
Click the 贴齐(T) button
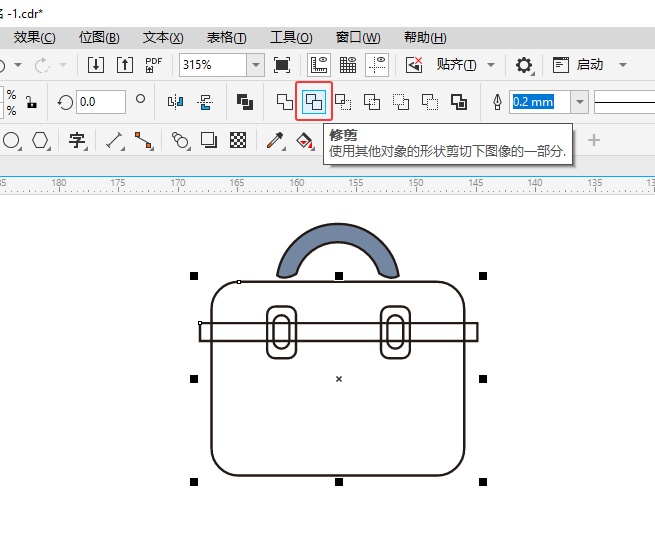[x=456, y=65]
